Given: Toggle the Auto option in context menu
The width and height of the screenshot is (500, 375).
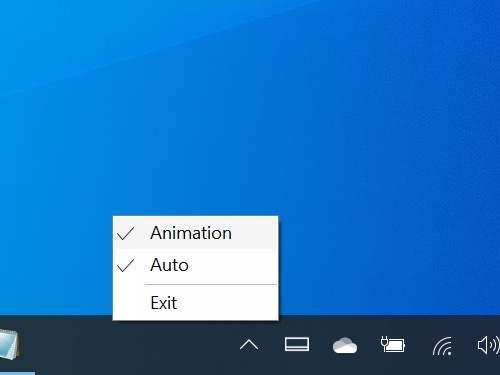Looking at the screenshot, I should pos(196,265).
